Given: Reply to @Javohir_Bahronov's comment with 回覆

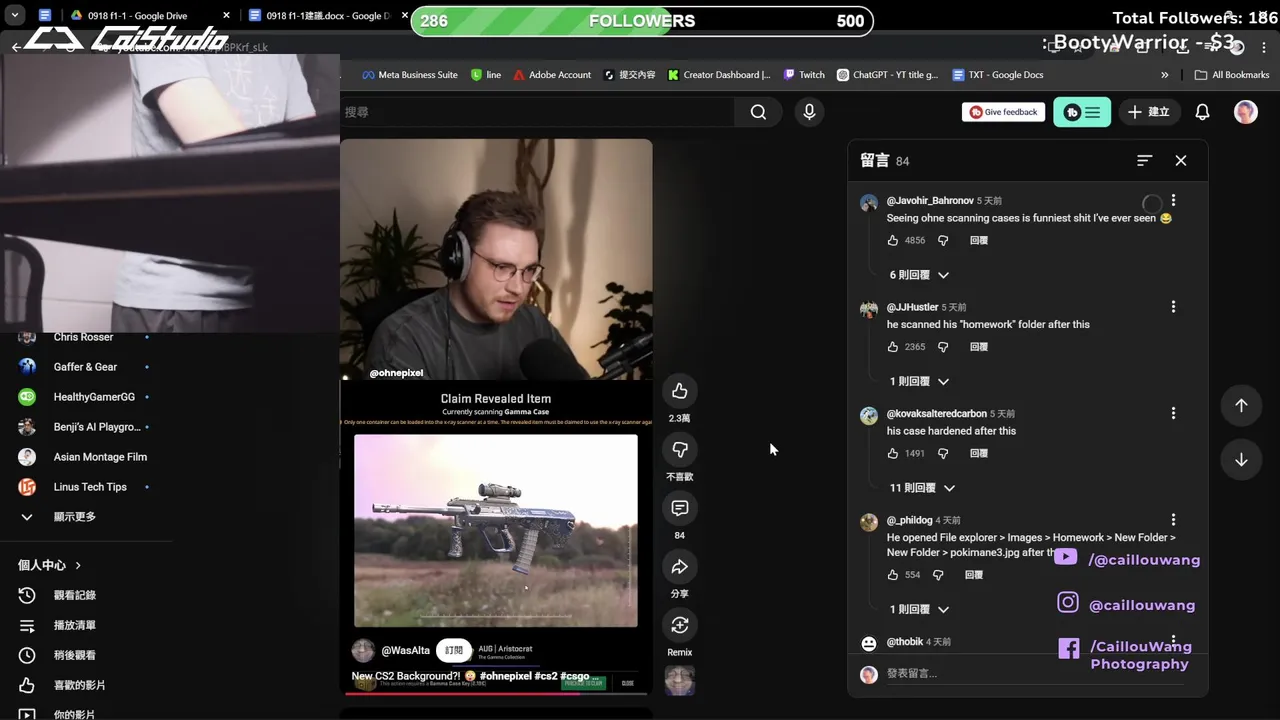Looking at the screenshot, I should point(979,241).
